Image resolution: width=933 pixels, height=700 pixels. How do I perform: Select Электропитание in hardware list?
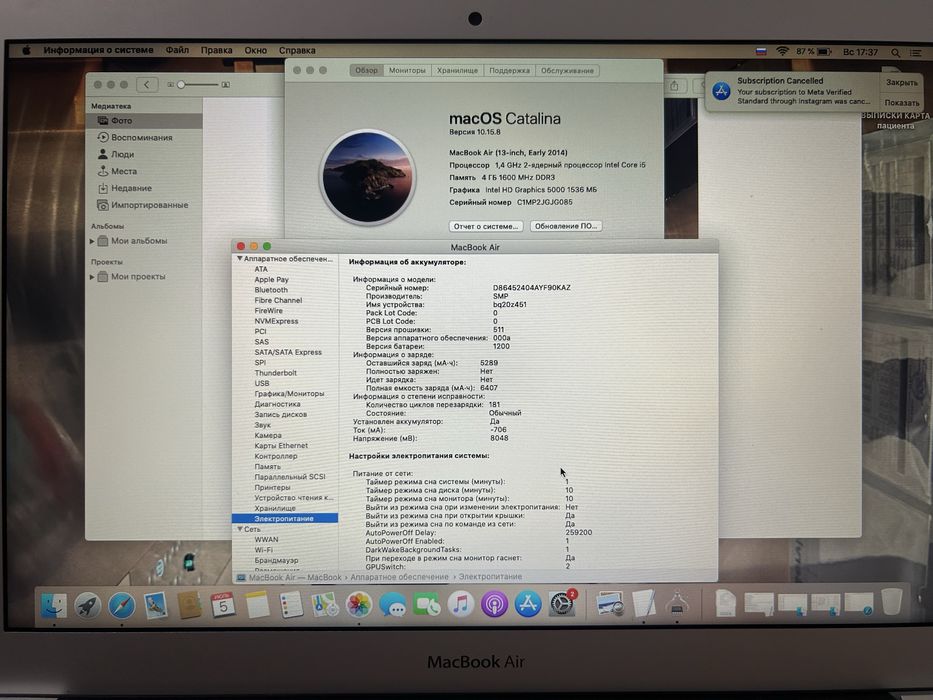point(284,518)
